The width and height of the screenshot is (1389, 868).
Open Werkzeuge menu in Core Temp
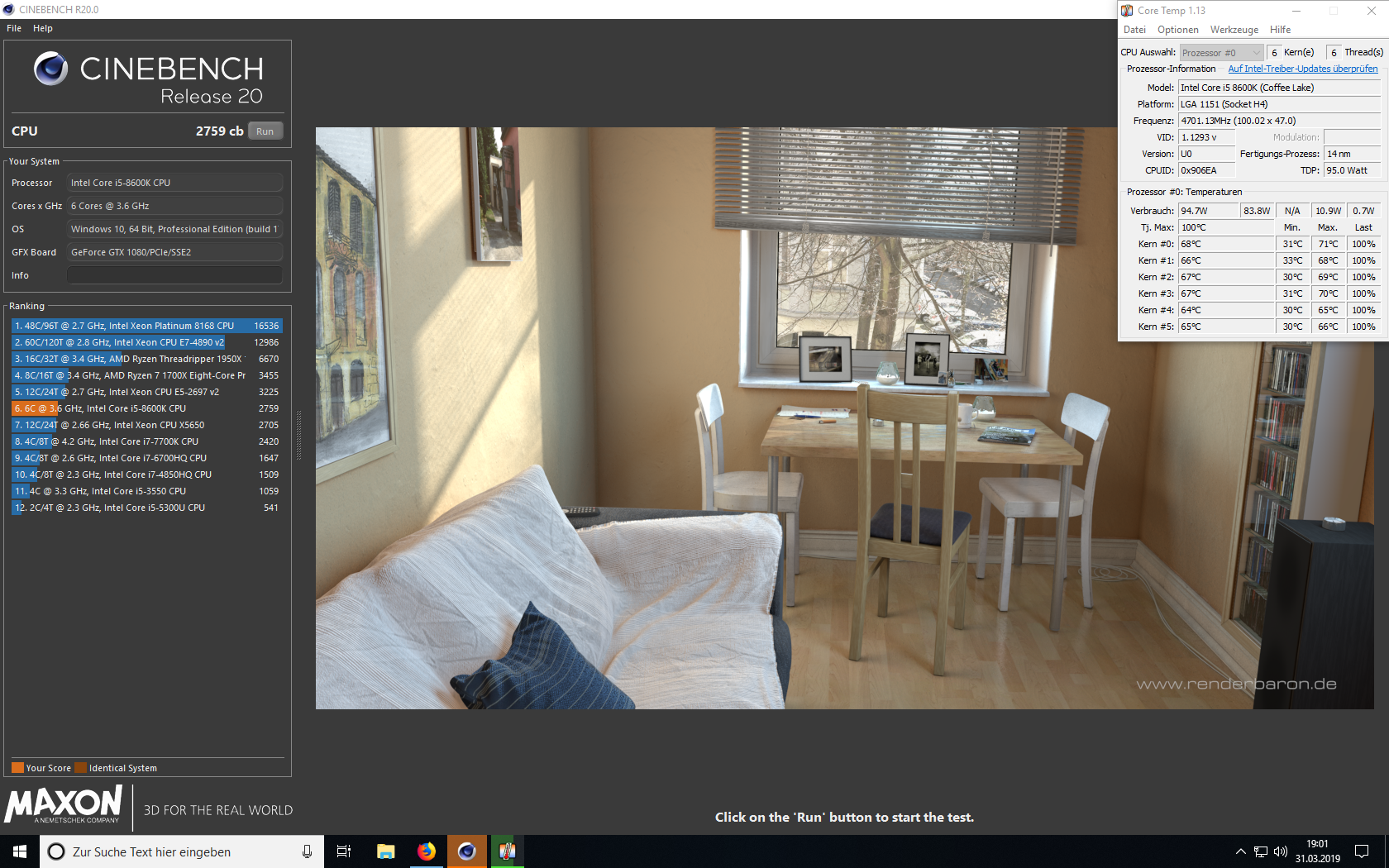pyautogui.click(x=1234, y=30)
